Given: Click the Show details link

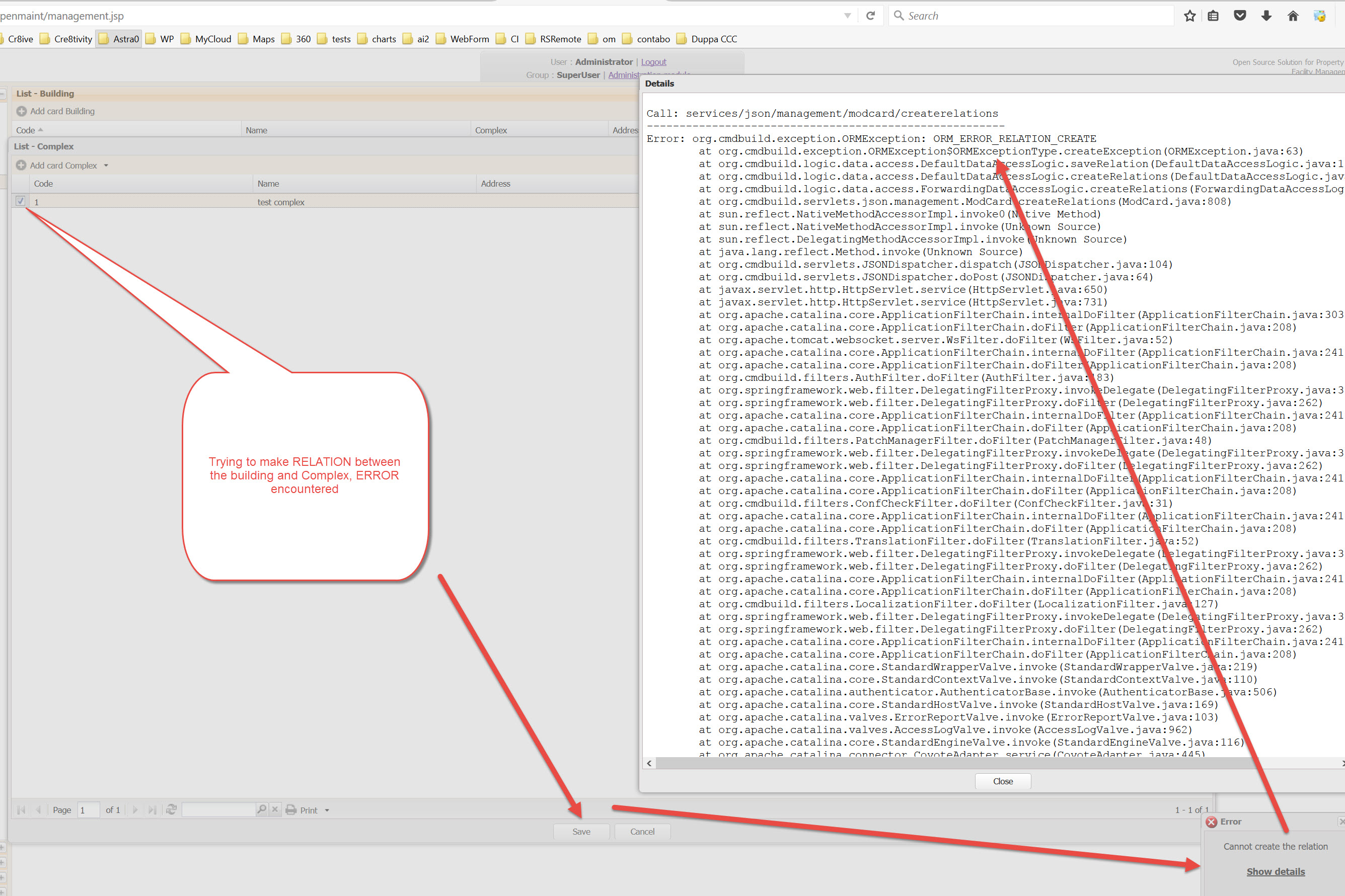Looking at the screenshot, I should [1275, 871].
